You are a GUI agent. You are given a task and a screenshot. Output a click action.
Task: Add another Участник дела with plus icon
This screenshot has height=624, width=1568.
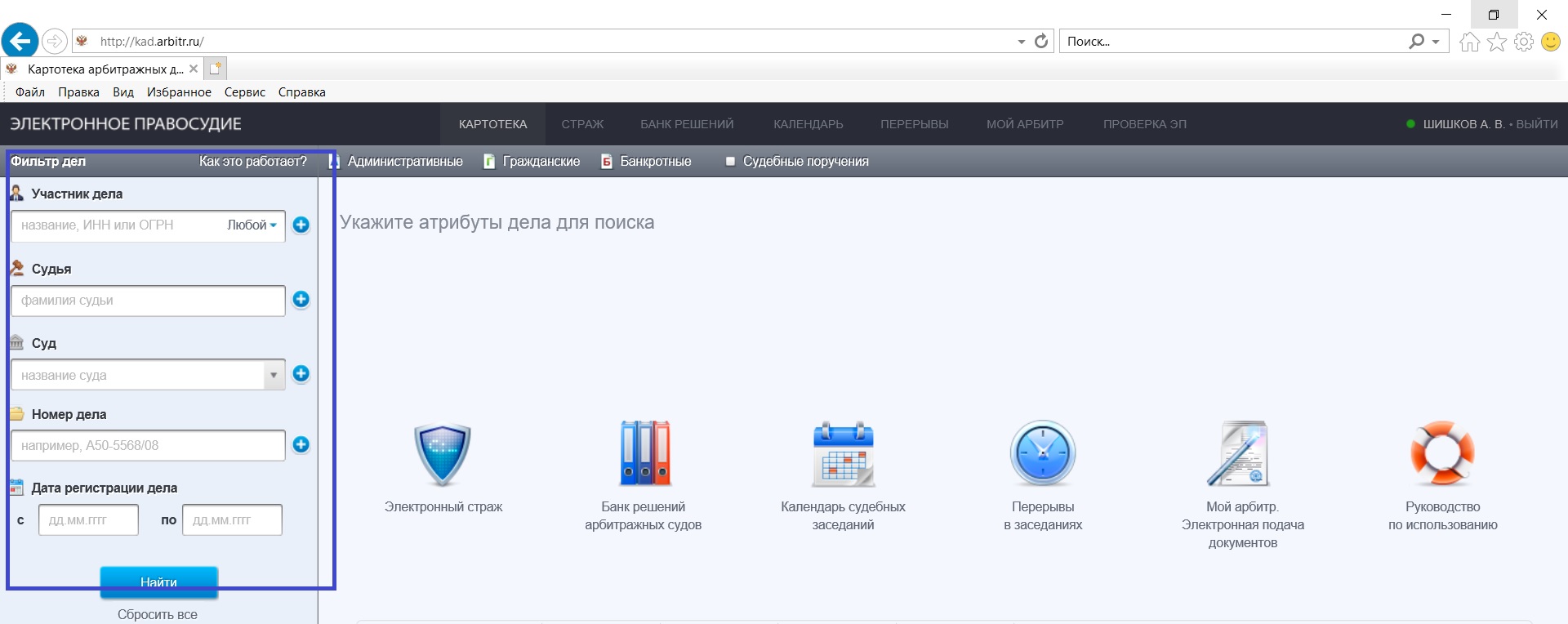click(x=301, y=225)
